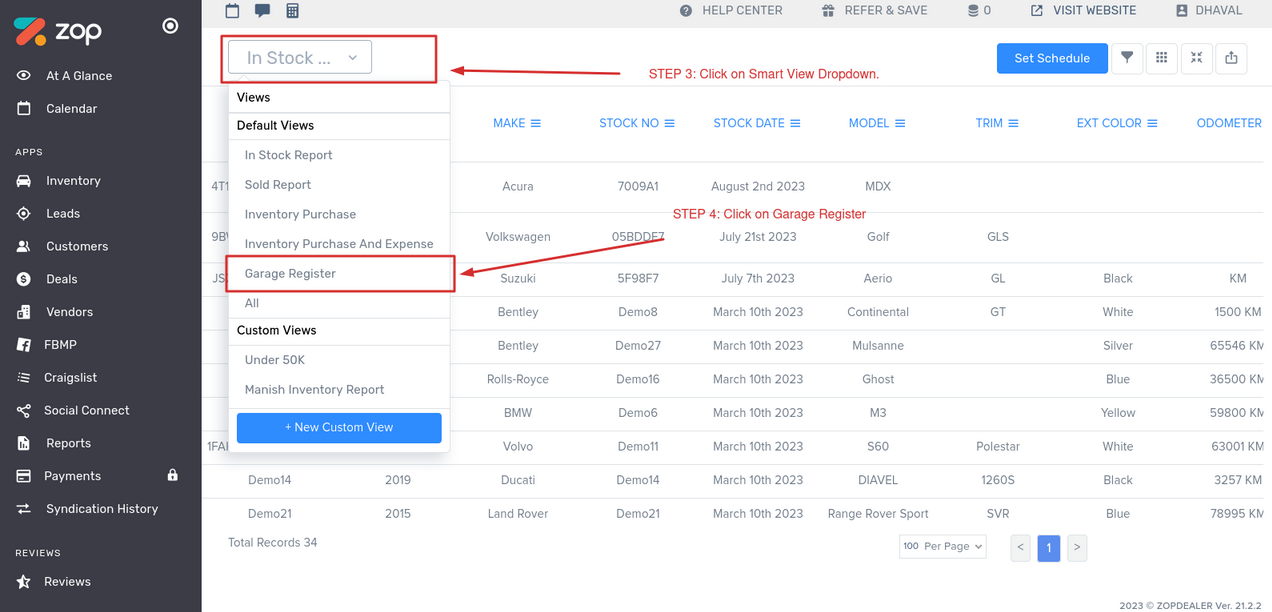Open the filter funnel icon
The width and height of the screenshot is (1272, 612).
pos(1127,58)
